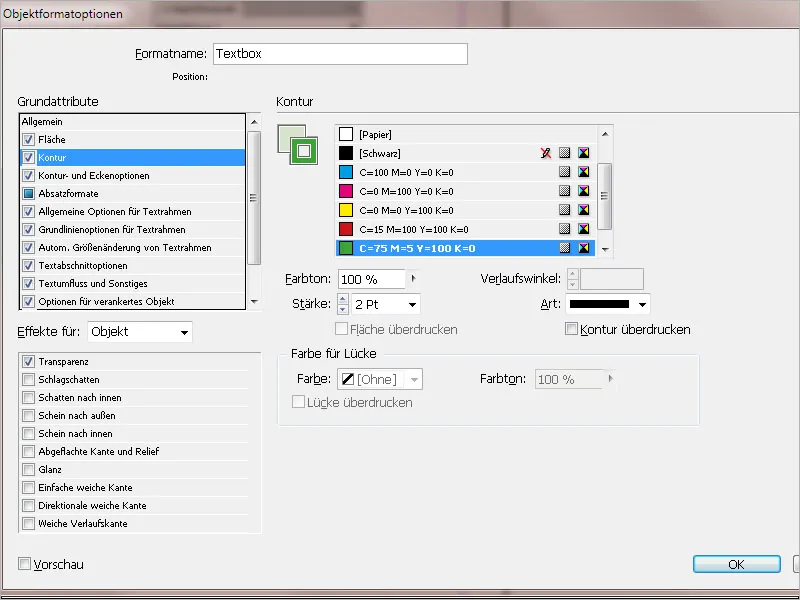The image size is (800, 600).
Task: Click the process color icon of C=75 M=5 Y=100 K=0
Action: 564,248
